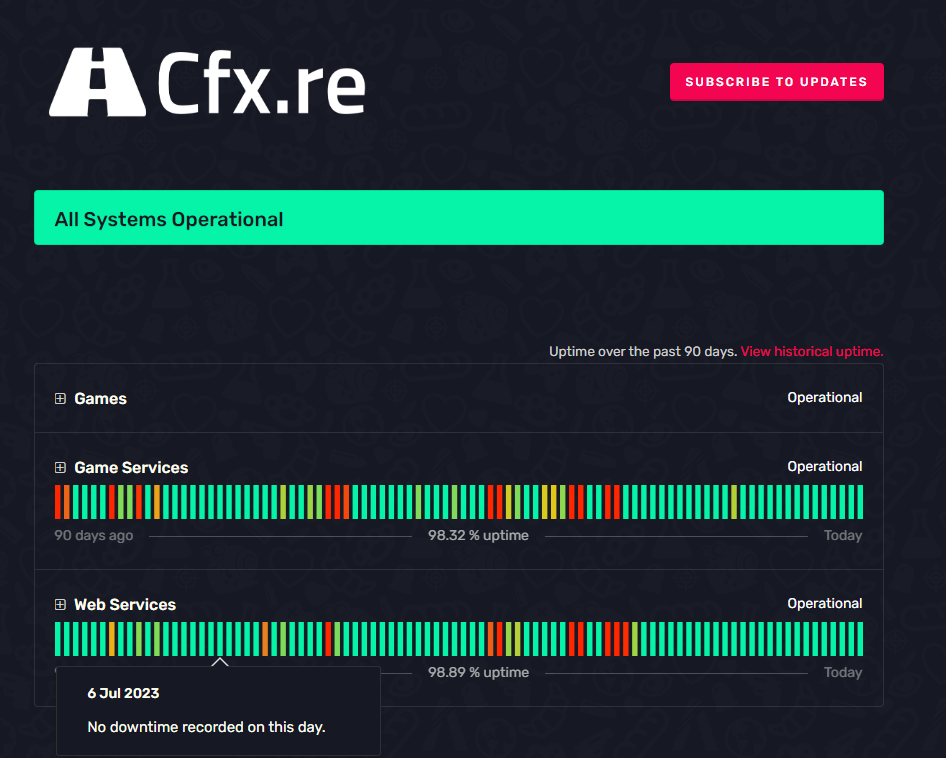946x758 pixels.
Task: Select today's uptime bar for Web Services
Action: 860,637
